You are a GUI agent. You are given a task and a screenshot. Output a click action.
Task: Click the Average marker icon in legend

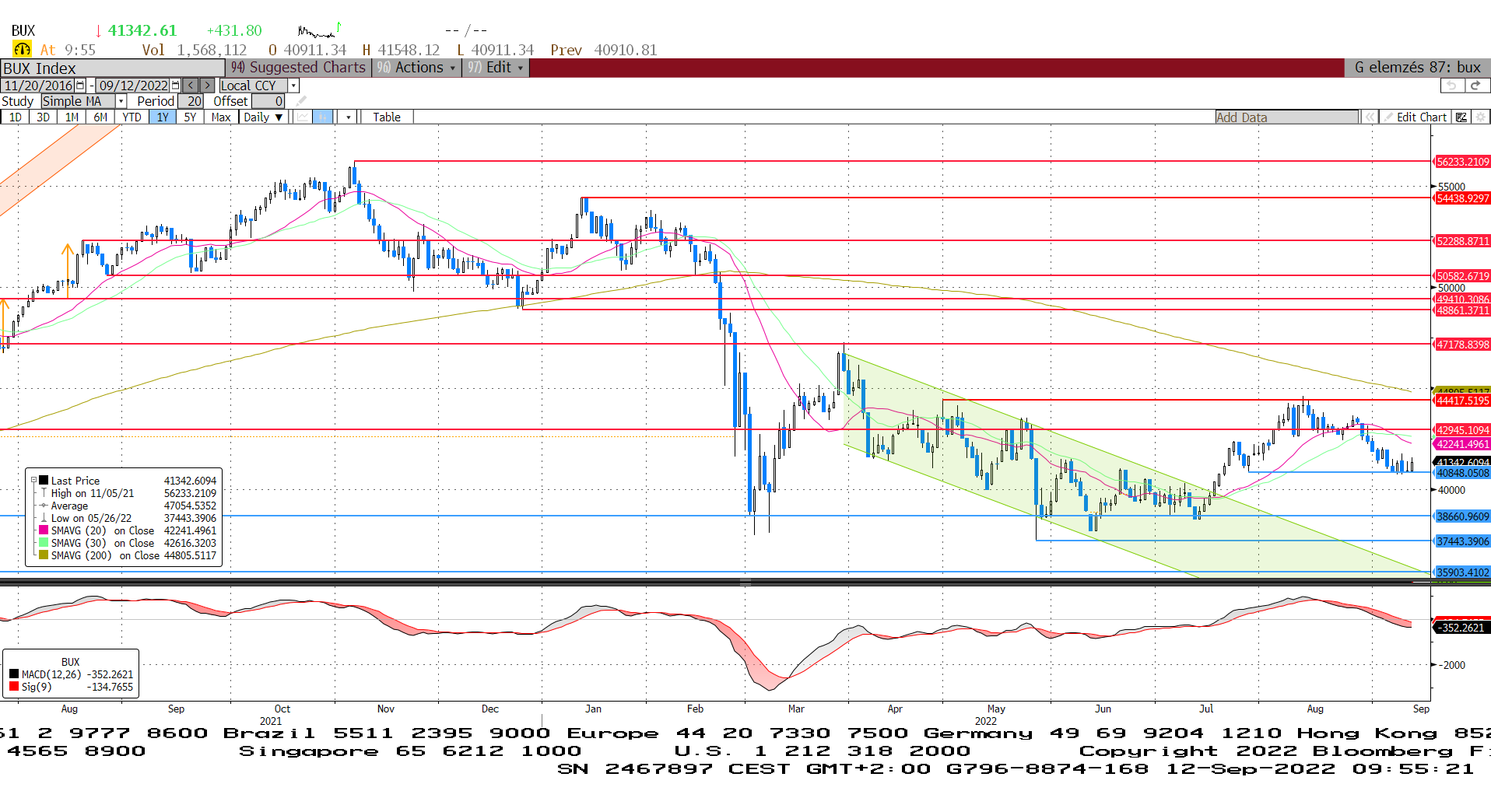point(44,506)
